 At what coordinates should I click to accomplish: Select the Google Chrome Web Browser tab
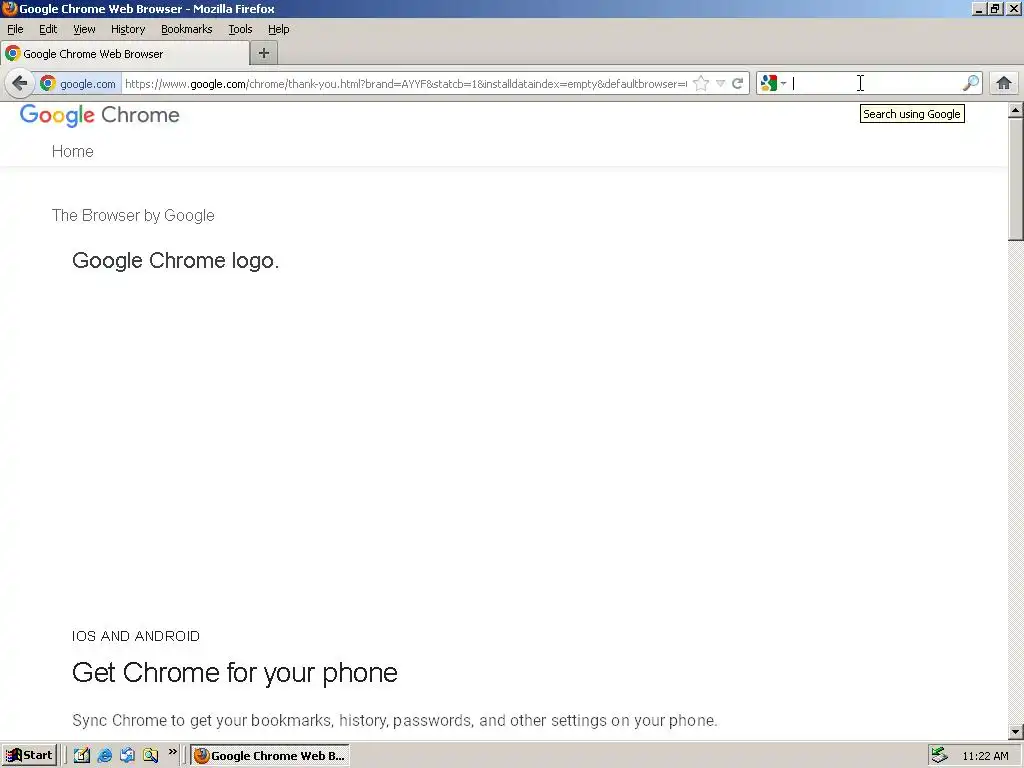tap(125, 54)
